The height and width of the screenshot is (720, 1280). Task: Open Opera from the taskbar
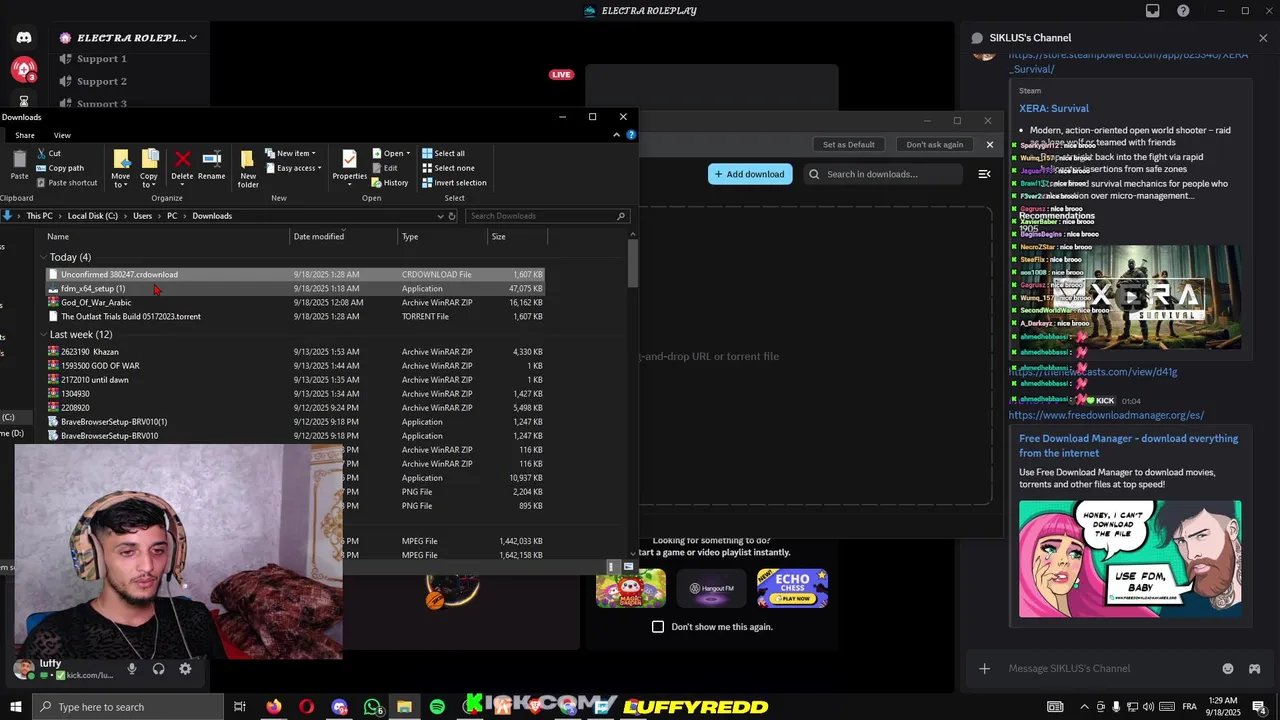click(x=306, y=707)
